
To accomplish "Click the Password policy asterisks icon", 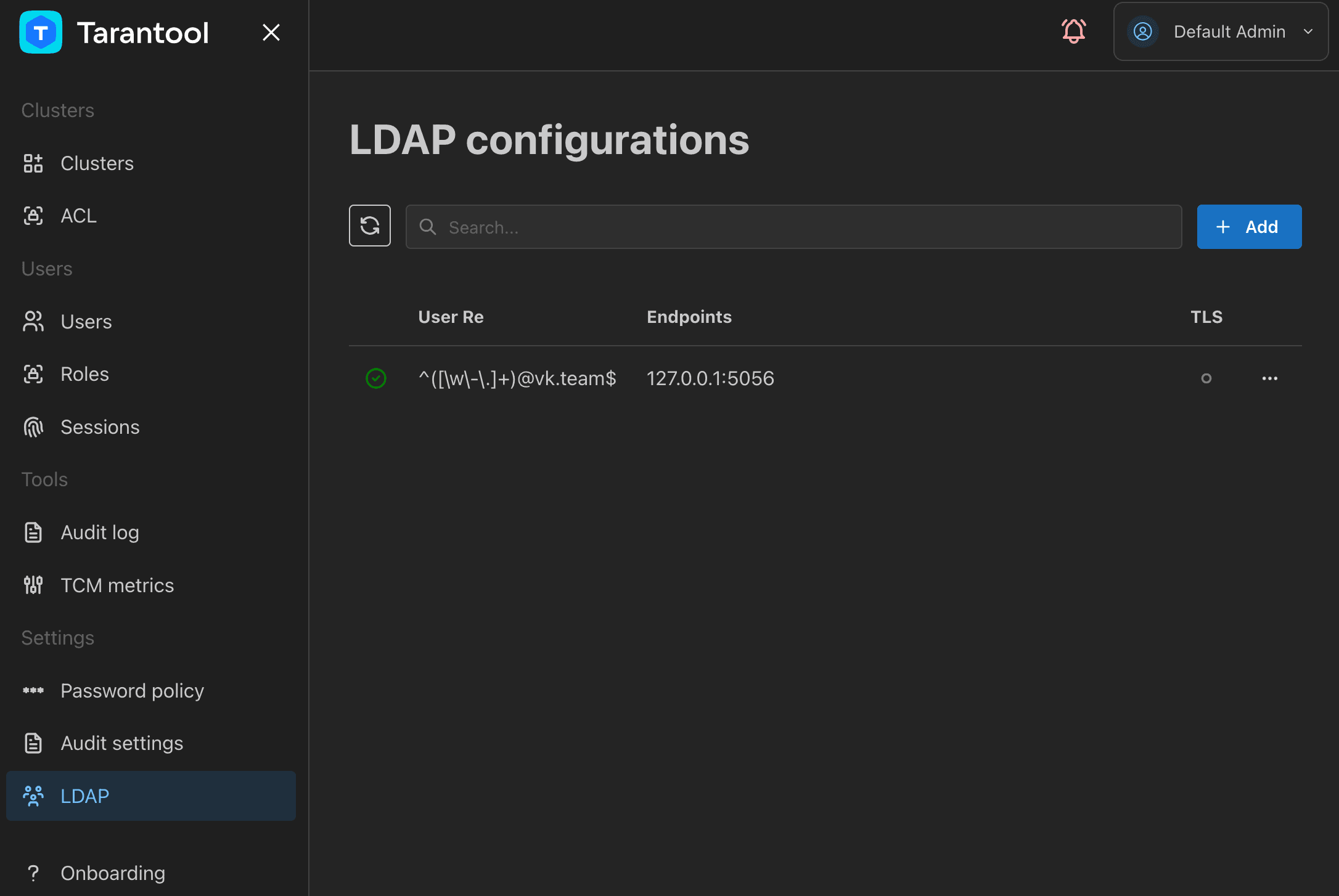I will click(33, 691).
